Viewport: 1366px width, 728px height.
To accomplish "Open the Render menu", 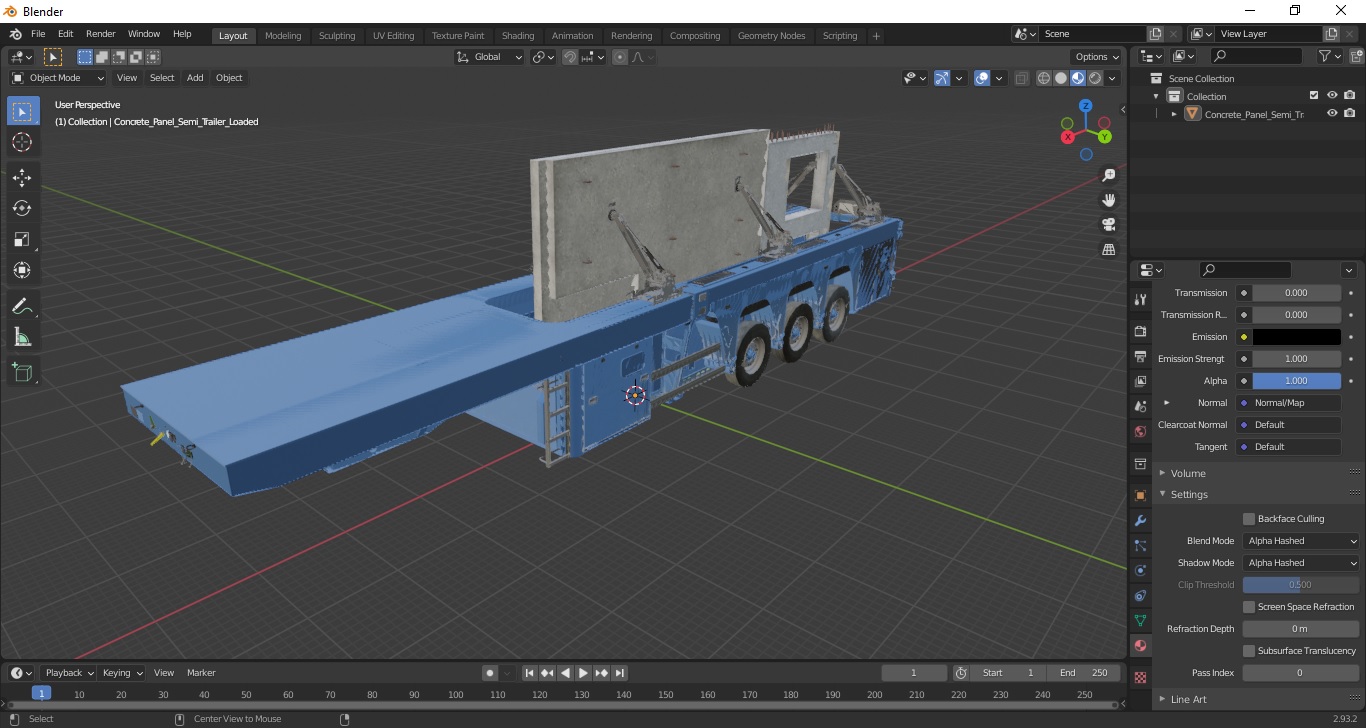I will (100, 34).
